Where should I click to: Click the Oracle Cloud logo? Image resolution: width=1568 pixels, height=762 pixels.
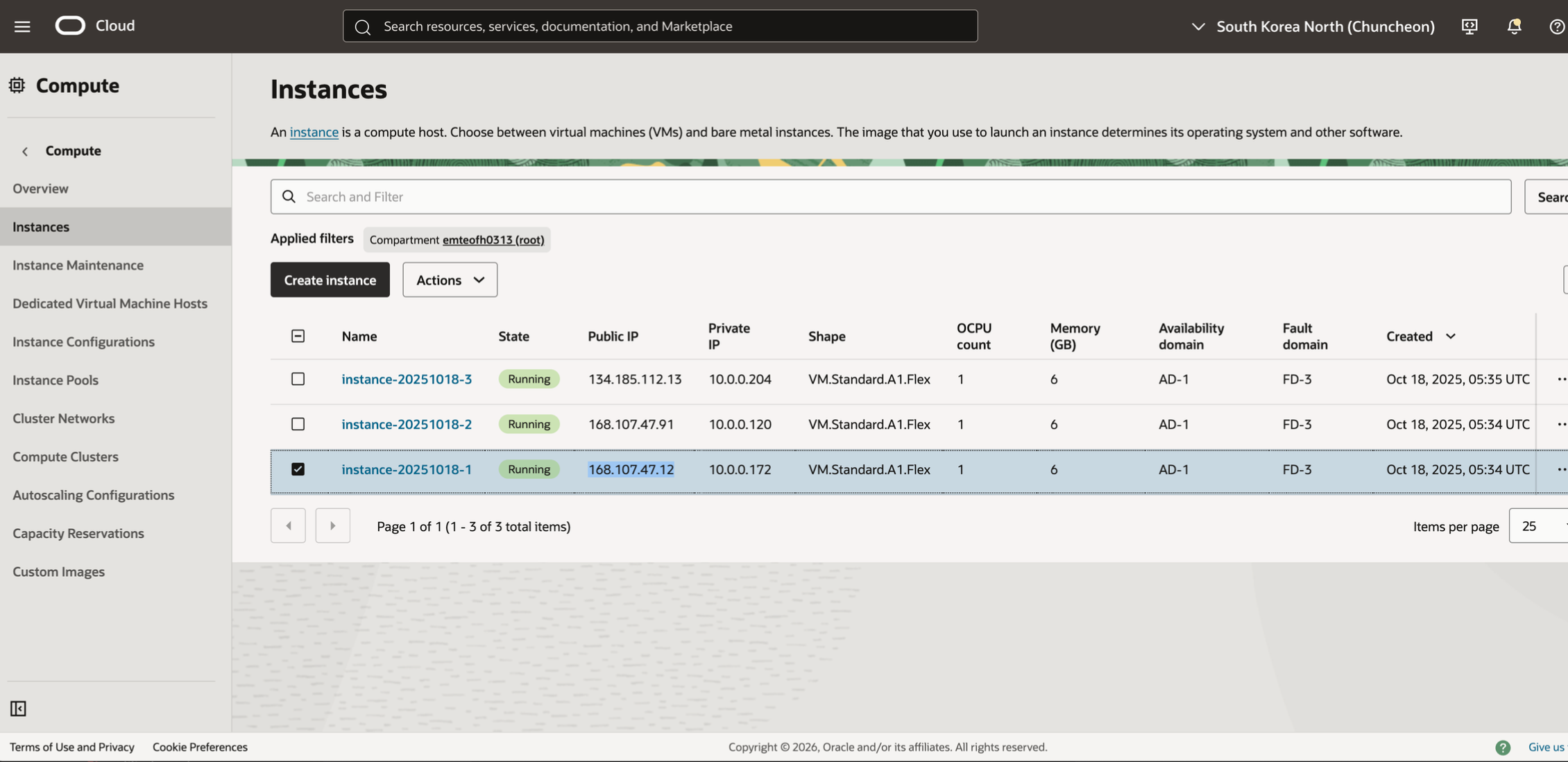(70, 26)
